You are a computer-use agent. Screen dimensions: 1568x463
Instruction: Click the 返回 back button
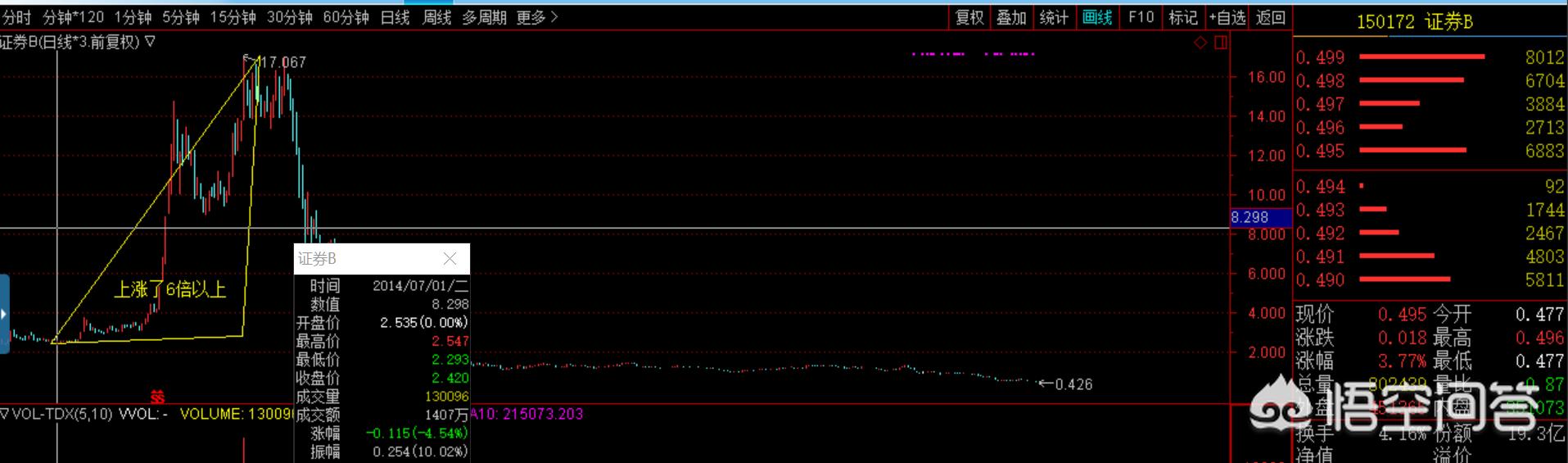pyautogui.click(x=1271, y=17)
